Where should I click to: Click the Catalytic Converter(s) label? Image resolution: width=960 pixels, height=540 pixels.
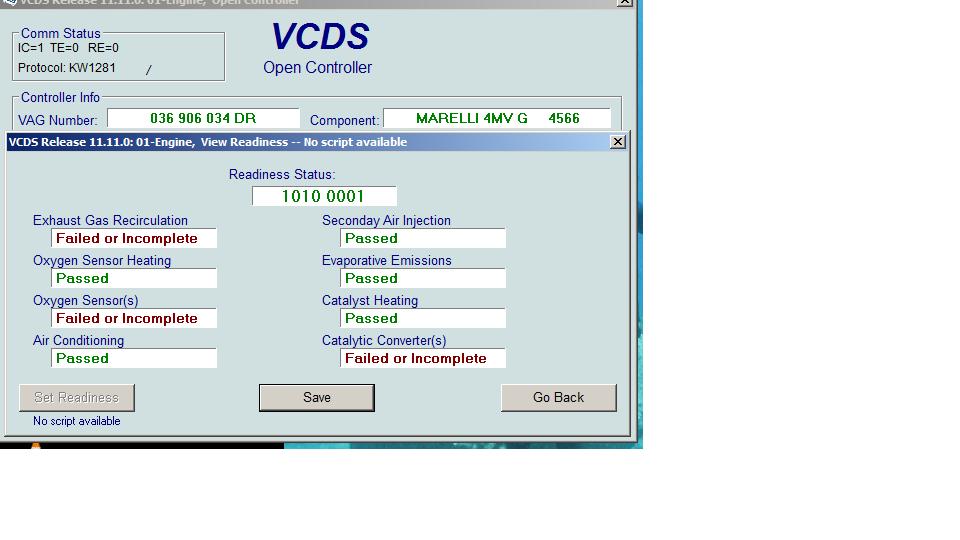(384, 340)
